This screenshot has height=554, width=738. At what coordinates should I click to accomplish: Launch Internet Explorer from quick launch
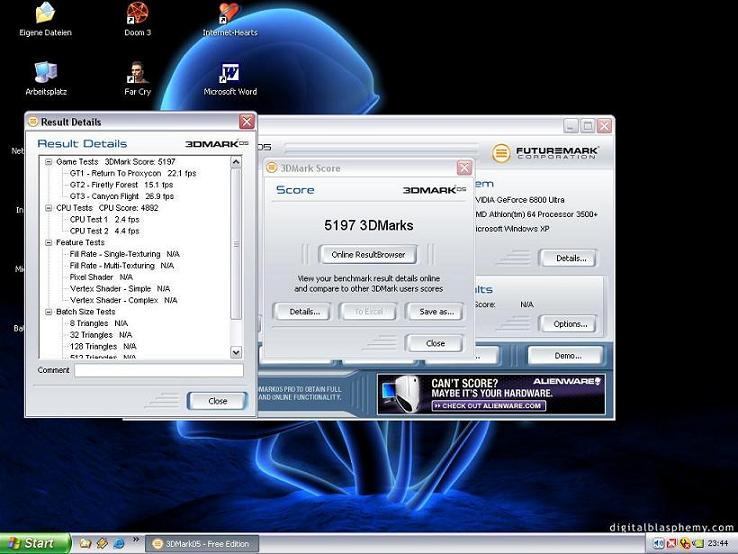click(x=119, y=543)
